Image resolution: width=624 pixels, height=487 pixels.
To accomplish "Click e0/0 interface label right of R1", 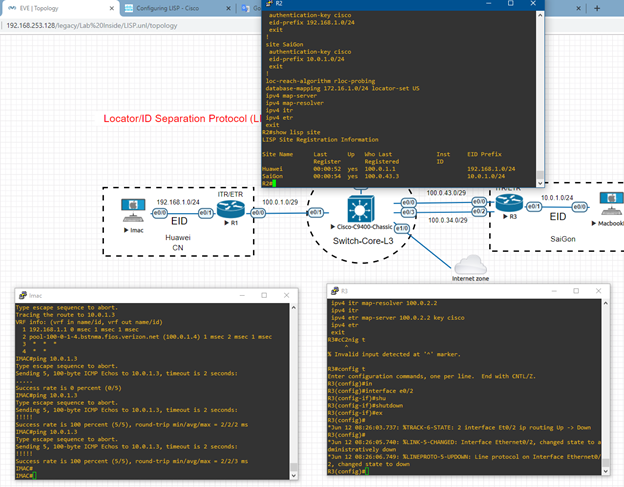I will tap(258, 213).
